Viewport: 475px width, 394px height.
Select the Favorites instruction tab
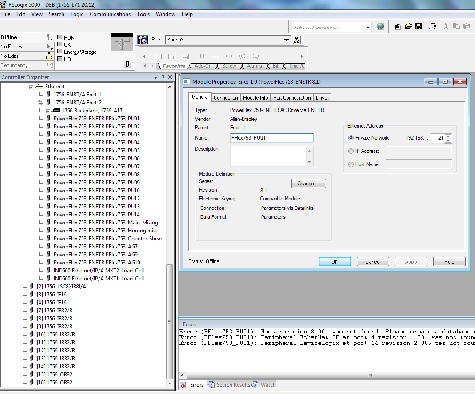pos(174,66)
